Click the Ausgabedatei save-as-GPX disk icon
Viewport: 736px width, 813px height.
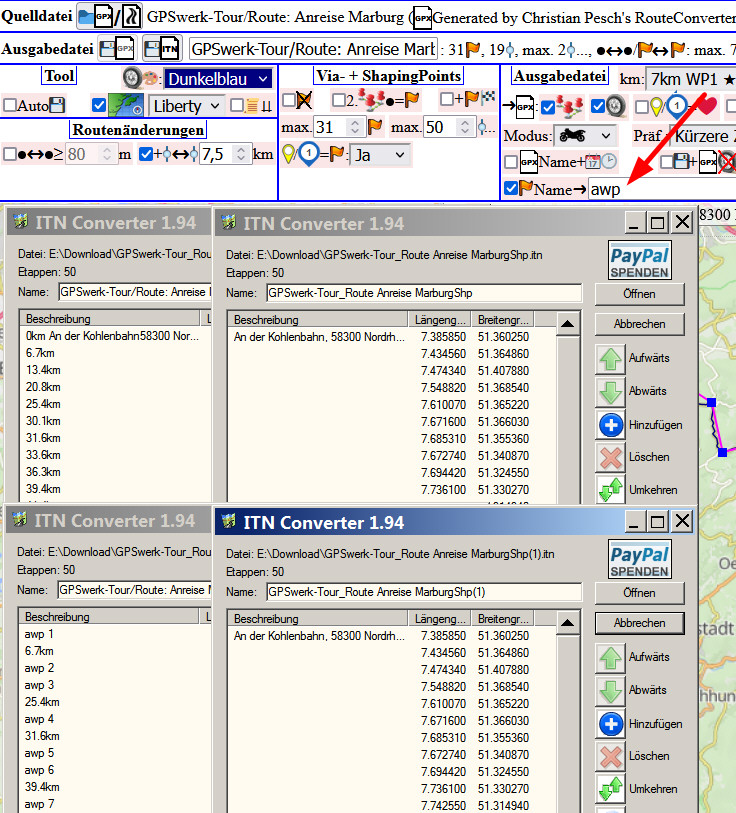[117, 48]
